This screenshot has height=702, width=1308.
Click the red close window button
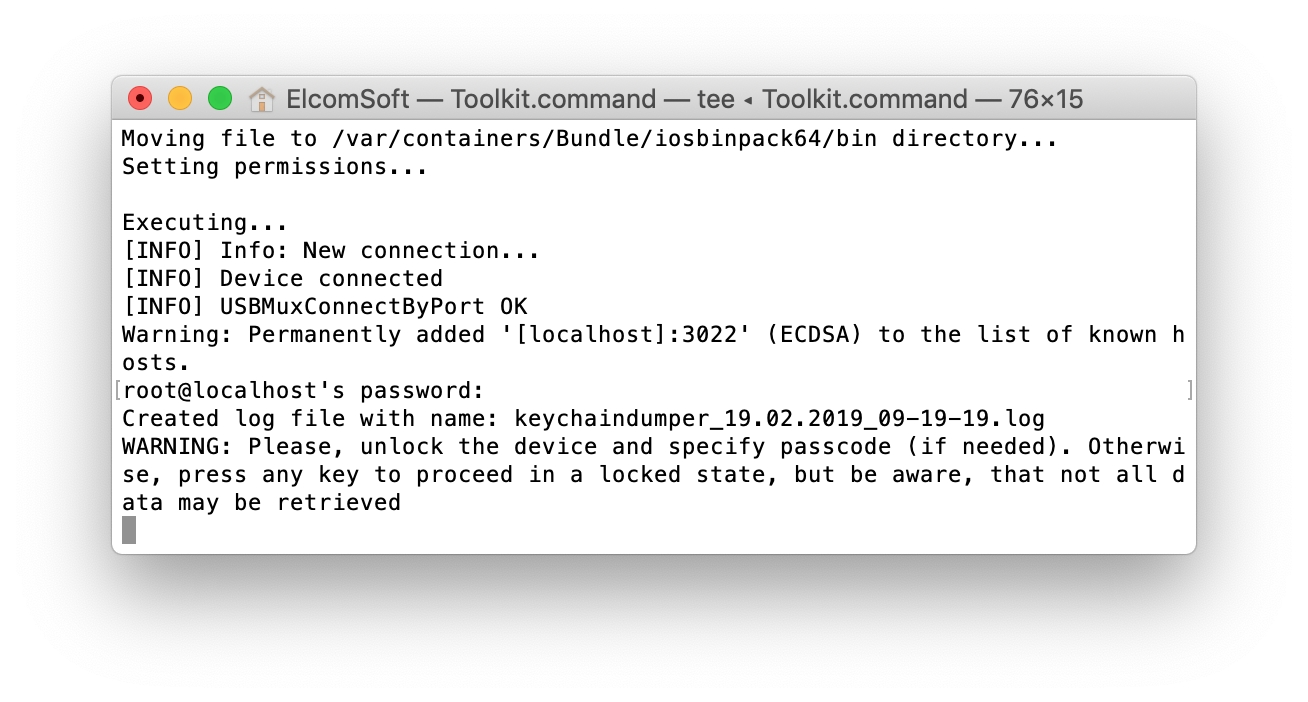[x=140, y=99]
